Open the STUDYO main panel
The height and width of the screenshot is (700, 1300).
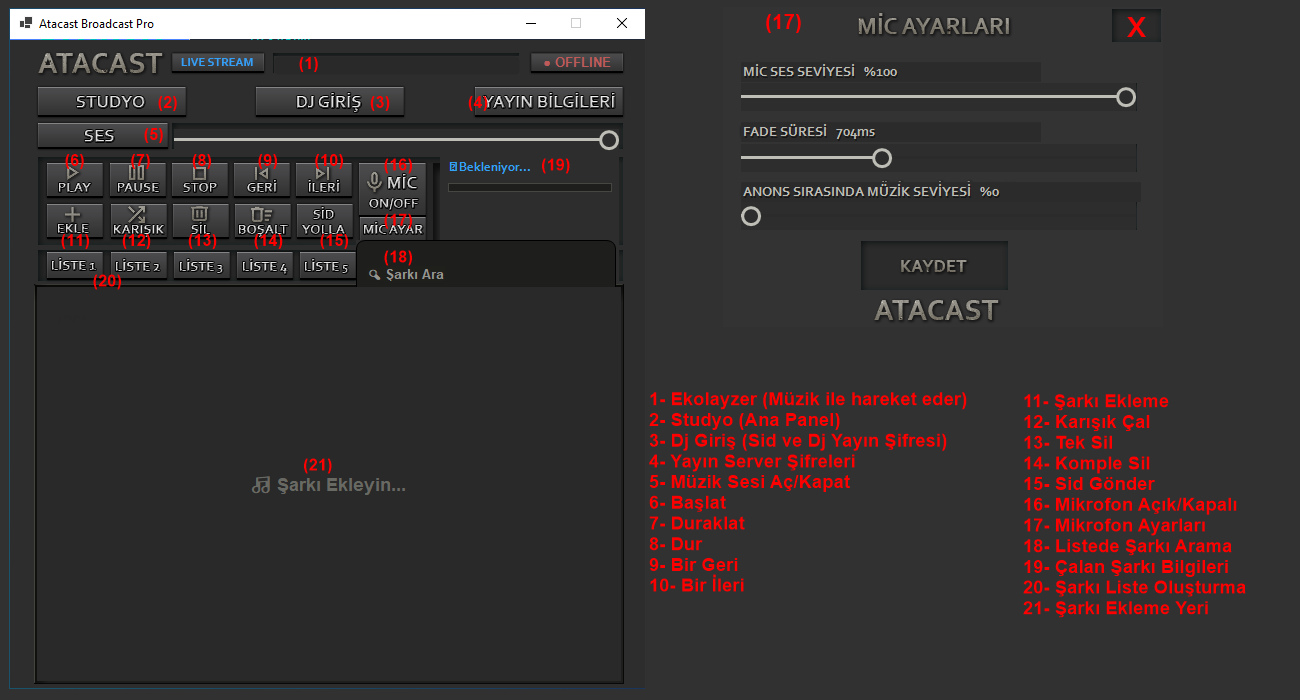coord(111,101)
